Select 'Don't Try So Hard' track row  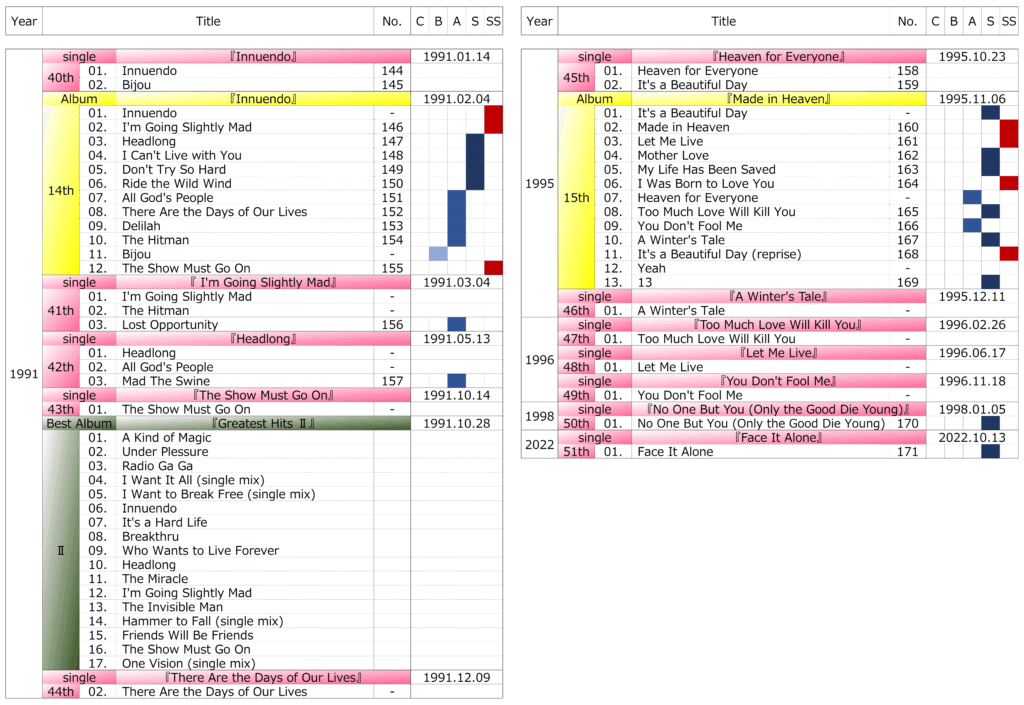click(228, 170)
